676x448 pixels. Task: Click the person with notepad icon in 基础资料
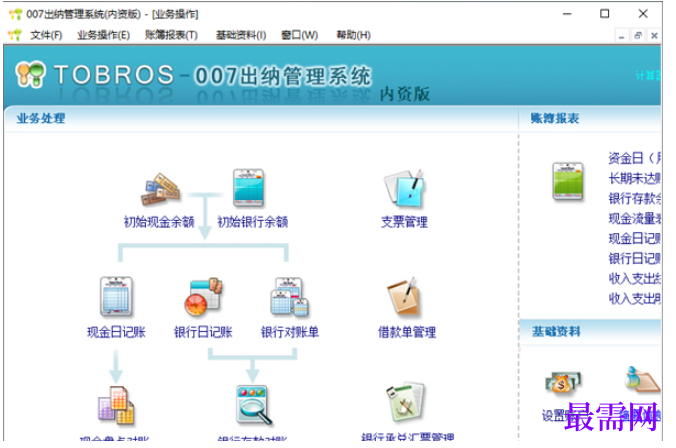pyautogui.click(x=642, y=379)
